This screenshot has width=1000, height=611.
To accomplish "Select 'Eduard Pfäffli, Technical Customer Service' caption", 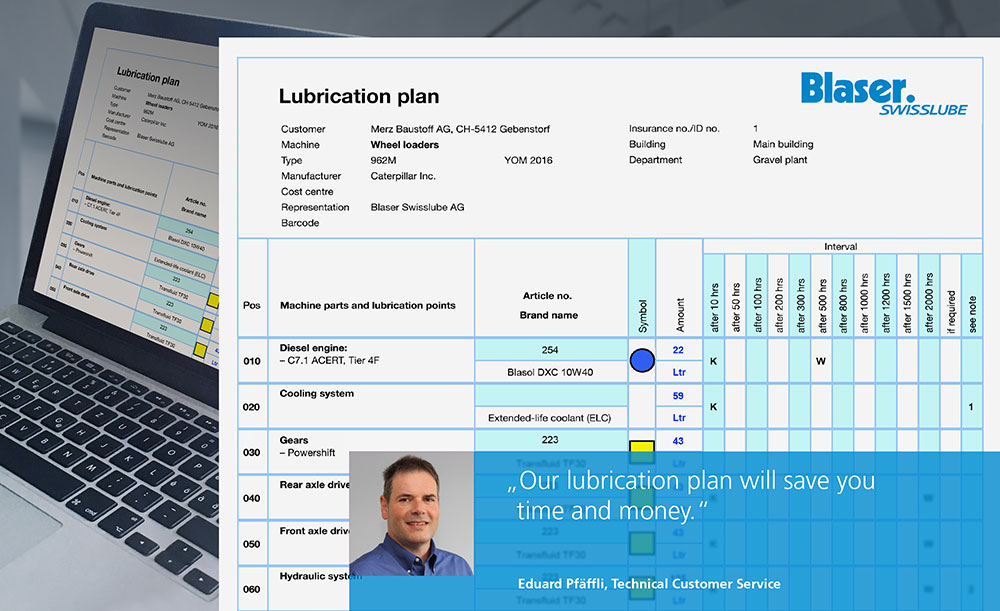I will (x=649, y=584).
